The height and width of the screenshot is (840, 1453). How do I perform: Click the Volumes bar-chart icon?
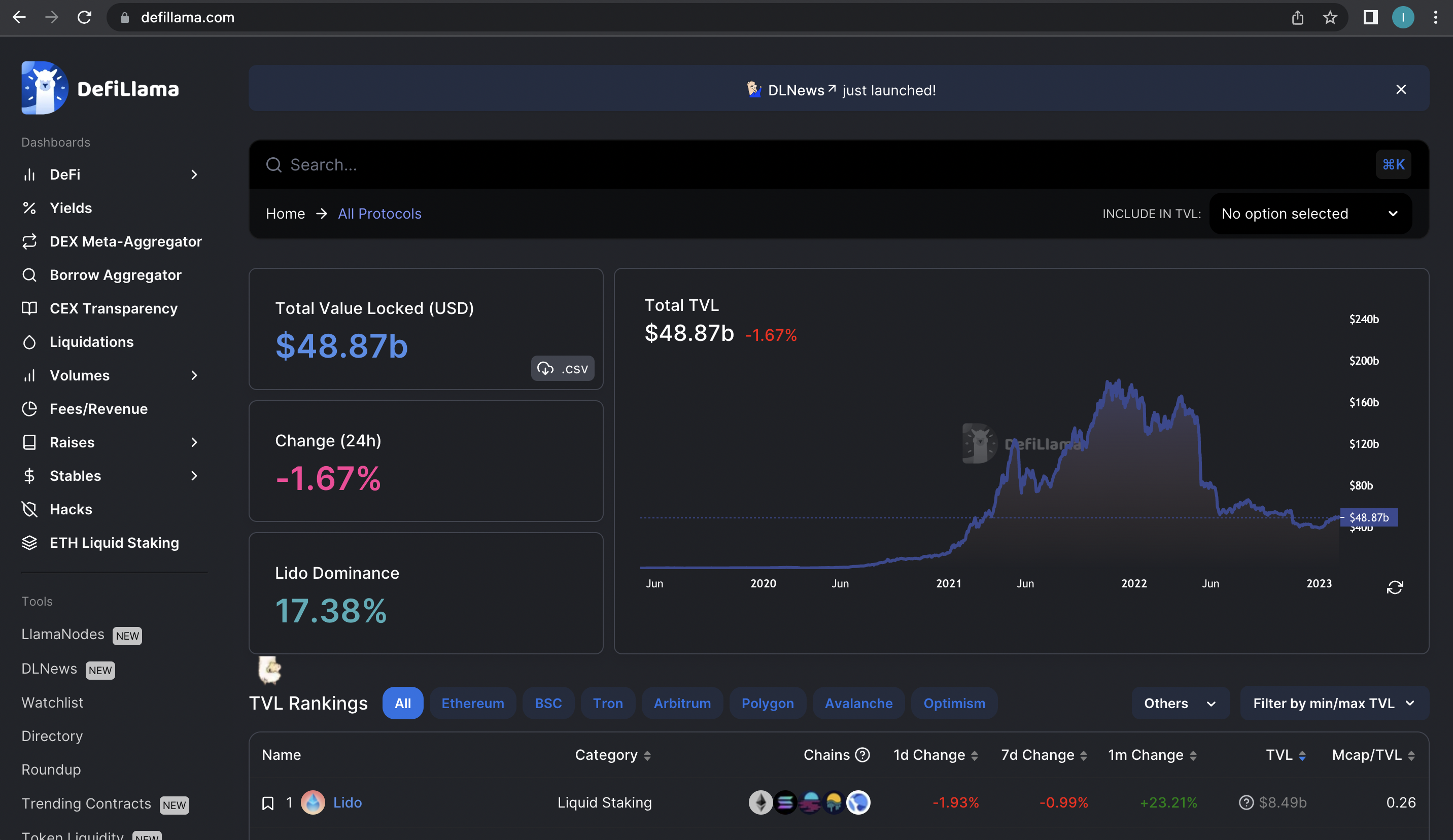(29, 375)
